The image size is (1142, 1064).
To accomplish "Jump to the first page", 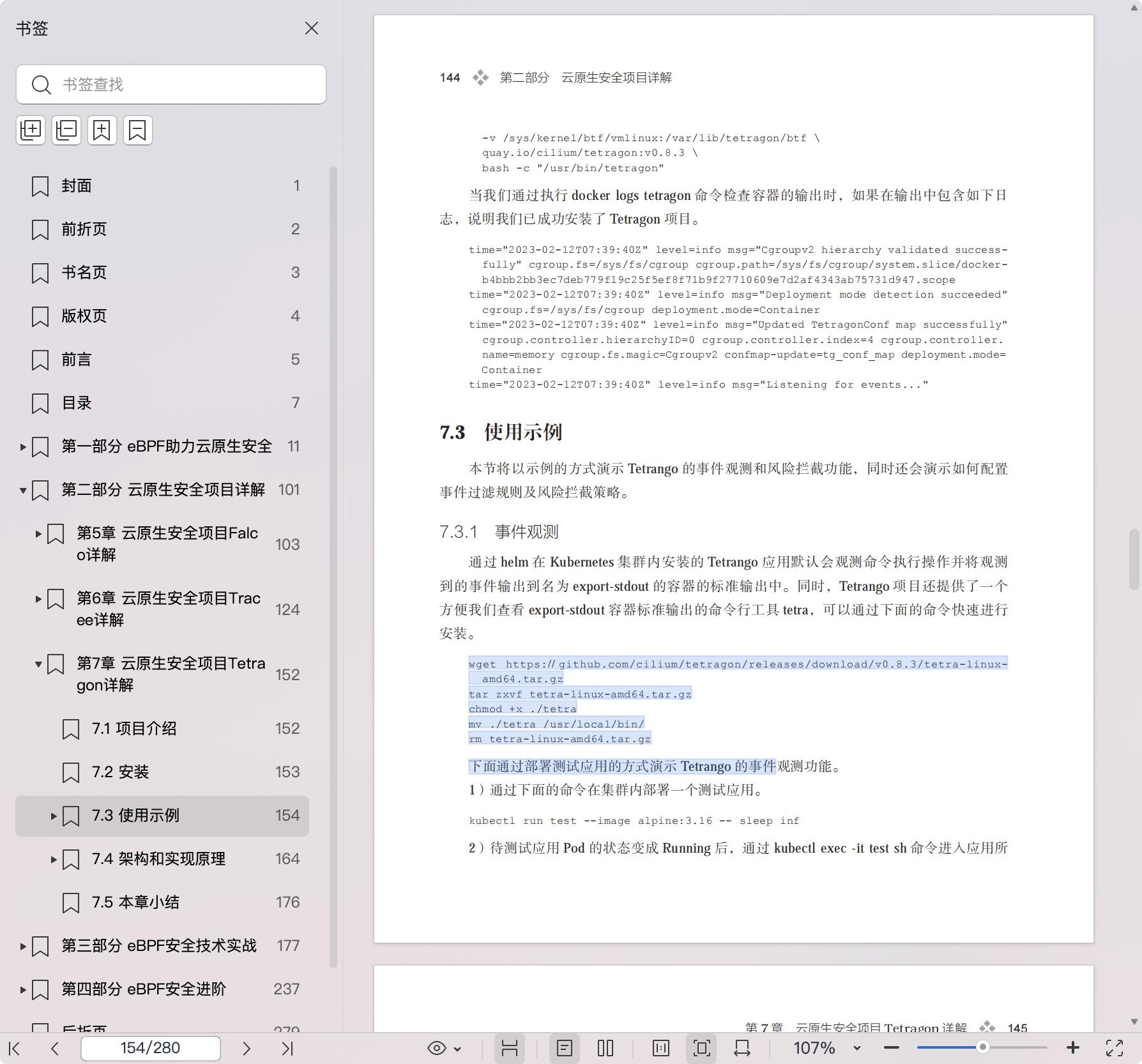I will (15, 1048).
